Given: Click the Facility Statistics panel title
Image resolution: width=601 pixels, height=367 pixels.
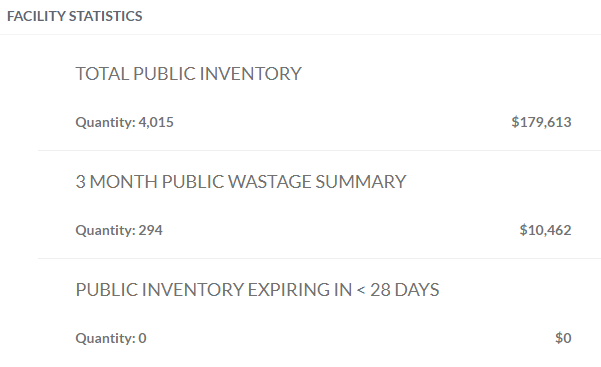Looking at the screenshot, I should coord(74,16).
